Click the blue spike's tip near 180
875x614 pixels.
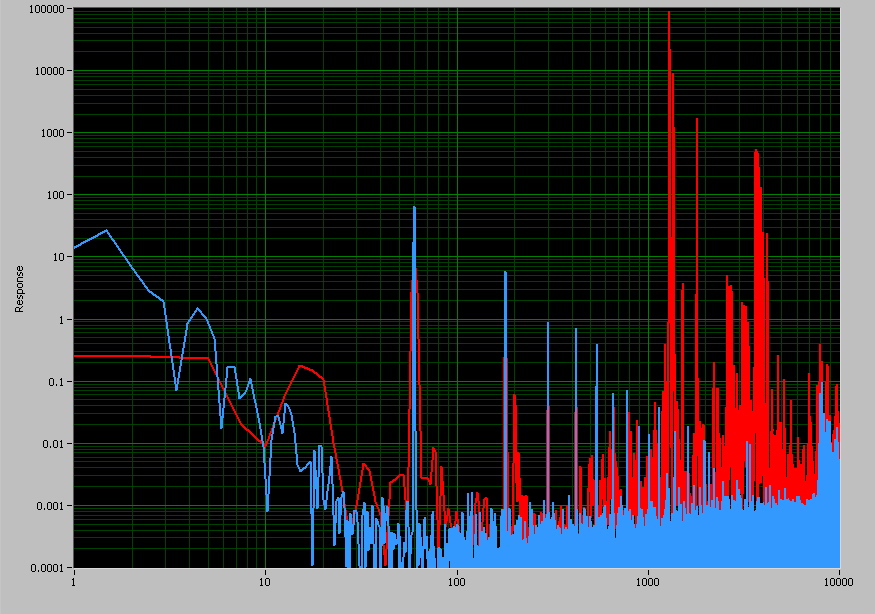(505, 272)
